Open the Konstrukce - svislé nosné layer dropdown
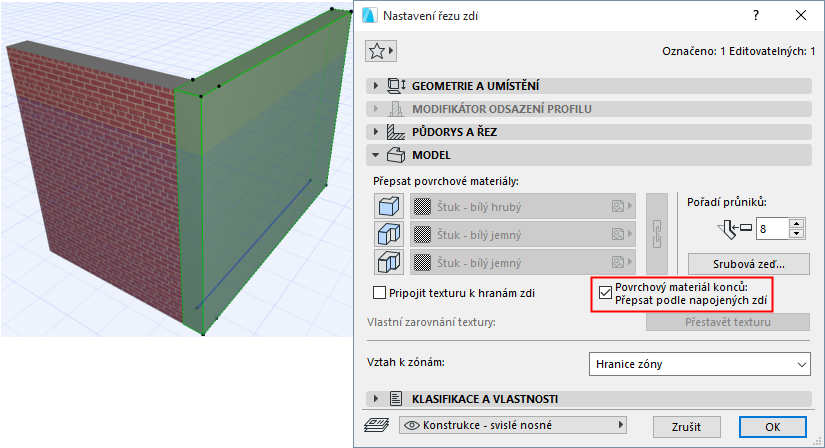Image resolution: width=825 pixels, height=448 pixels. point(513,425)
